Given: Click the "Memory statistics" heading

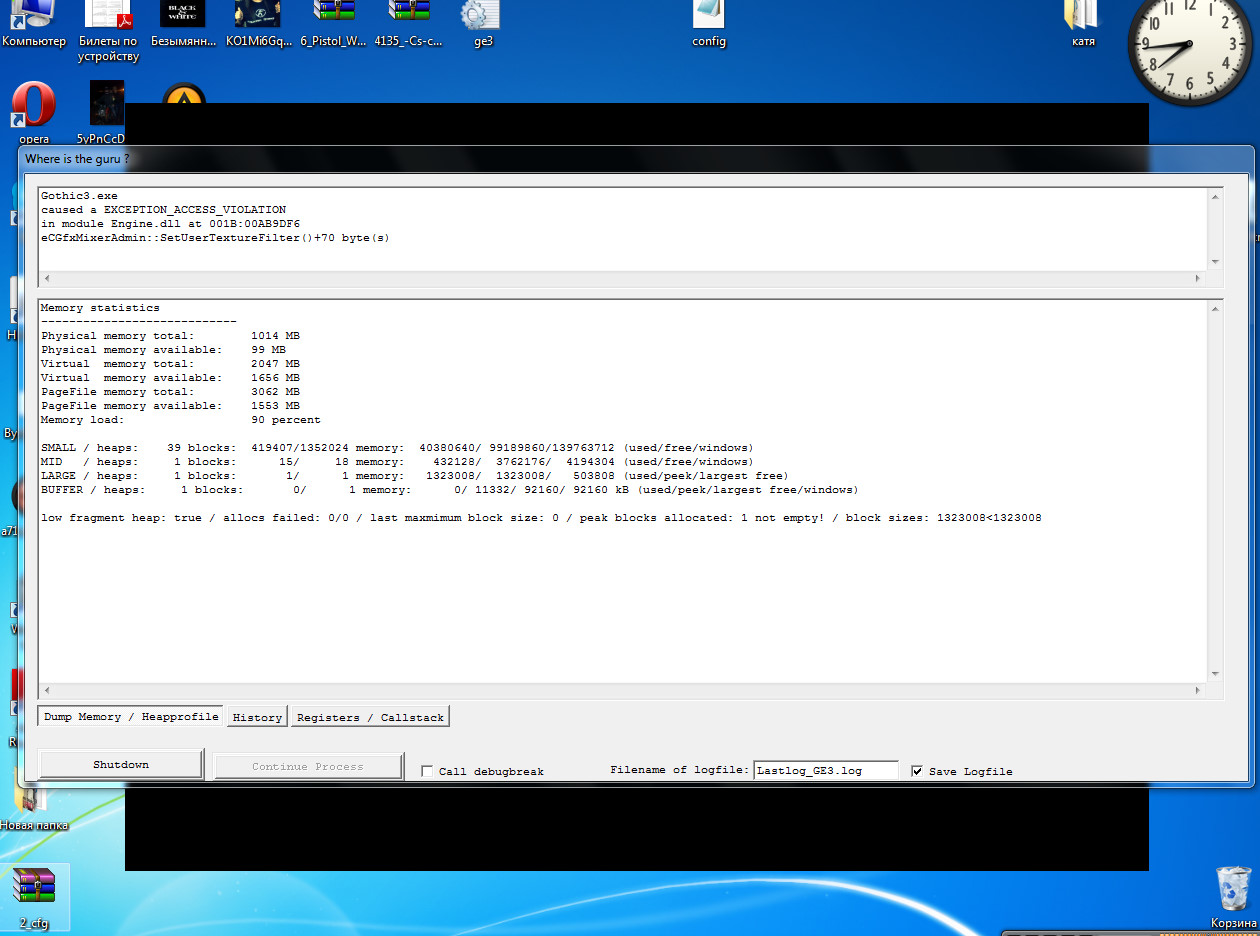Looking at the screenshot, I should pyautogui.click(x=100, y=308).
